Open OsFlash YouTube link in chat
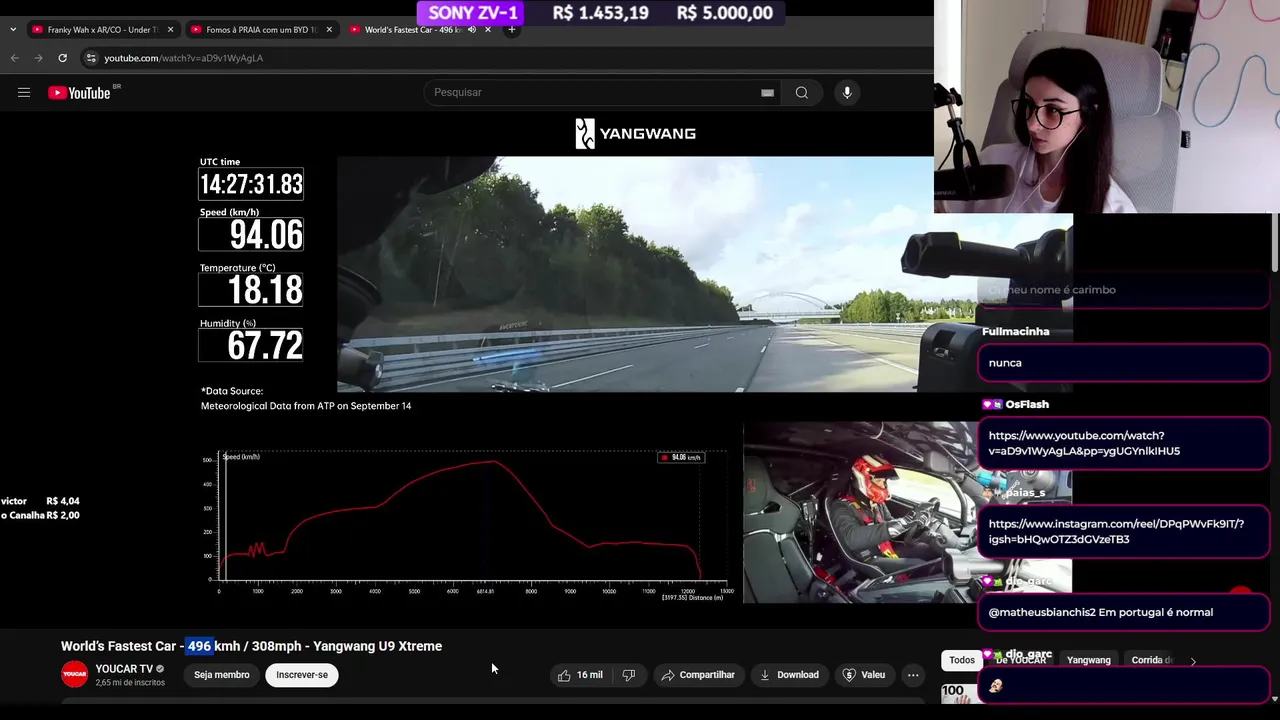Image resolution: width=1280 pixels, height=720 pixels. pyautogui.click(x=1084, y=443)
